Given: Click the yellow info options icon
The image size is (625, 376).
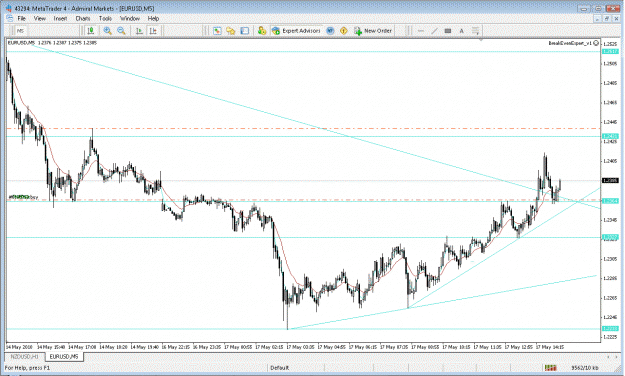Looking at the screenshot, I should coord(344,31).
